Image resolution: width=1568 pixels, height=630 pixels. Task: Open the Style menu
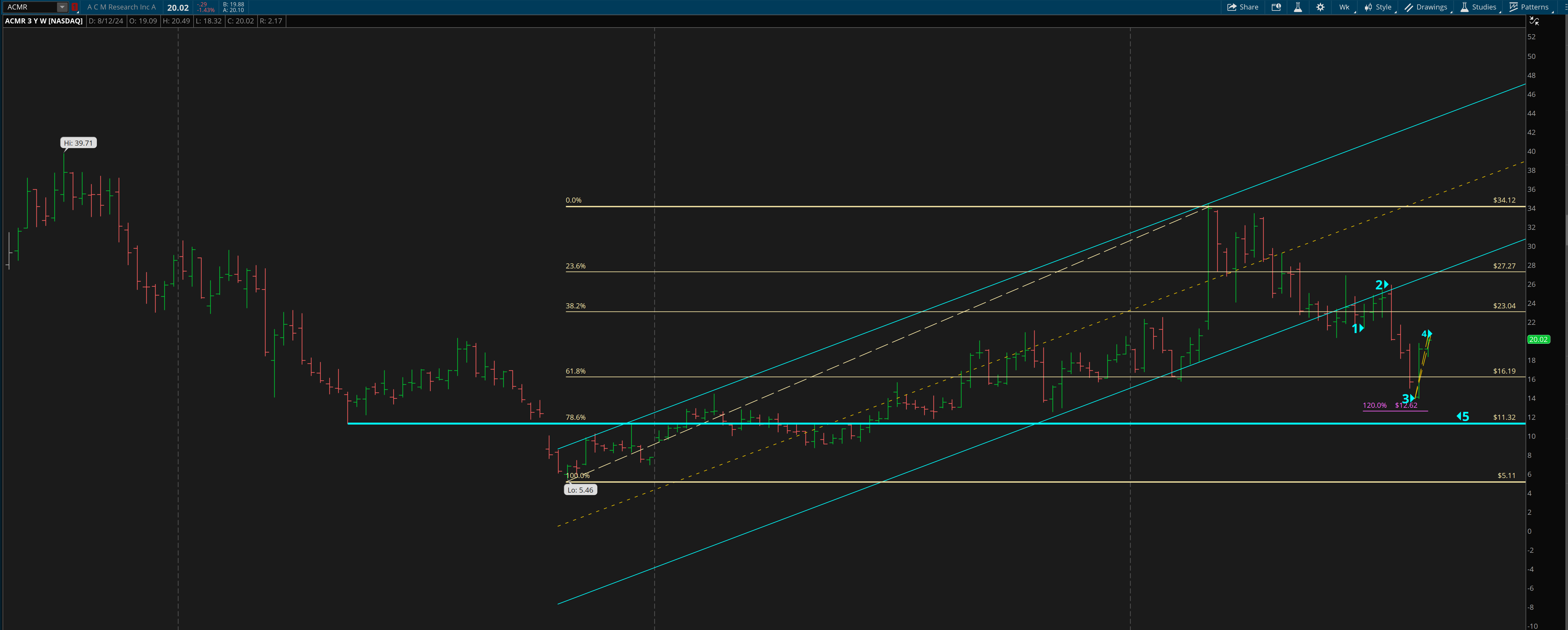point(1378,7)
